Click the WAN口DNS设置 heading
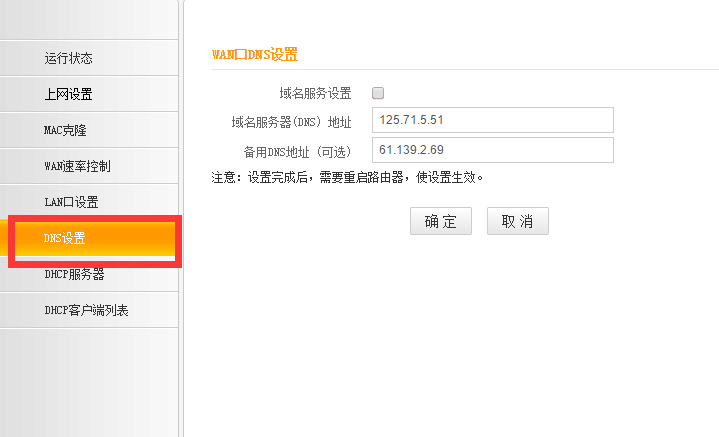Image resolution: width=719 pixels, height=437 pixels. 255,55
